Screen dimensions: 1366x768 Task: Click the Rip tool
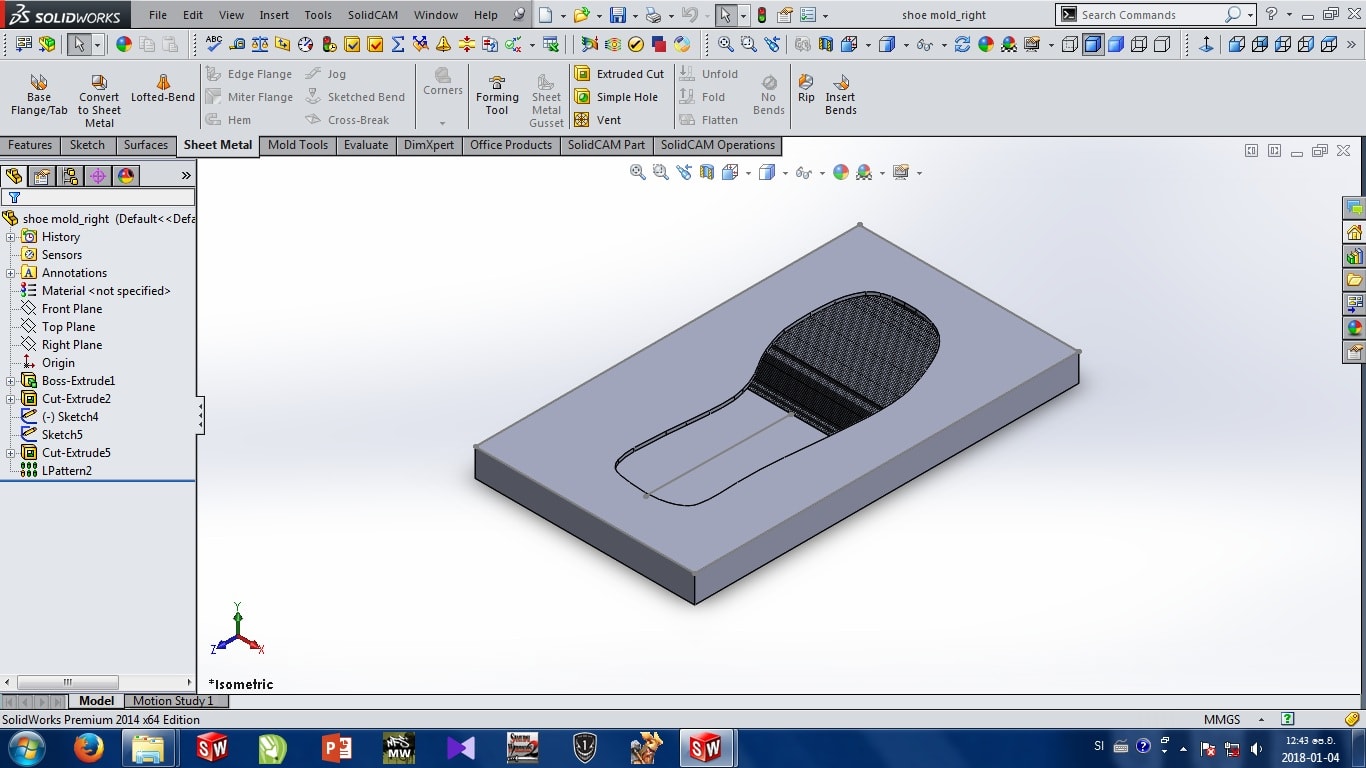pyautogui.click(x=806, y=88)
